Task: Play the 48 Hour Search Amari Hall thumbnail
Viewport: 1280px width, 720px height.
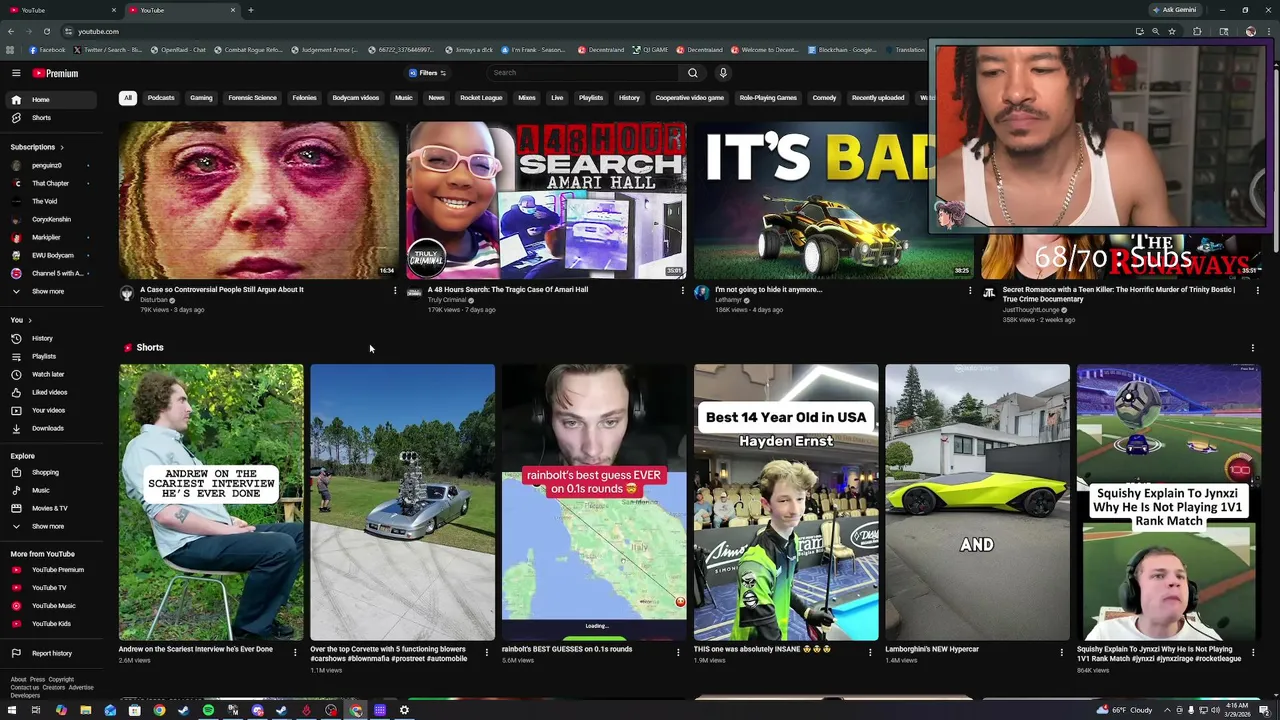Action: [546, 200]
